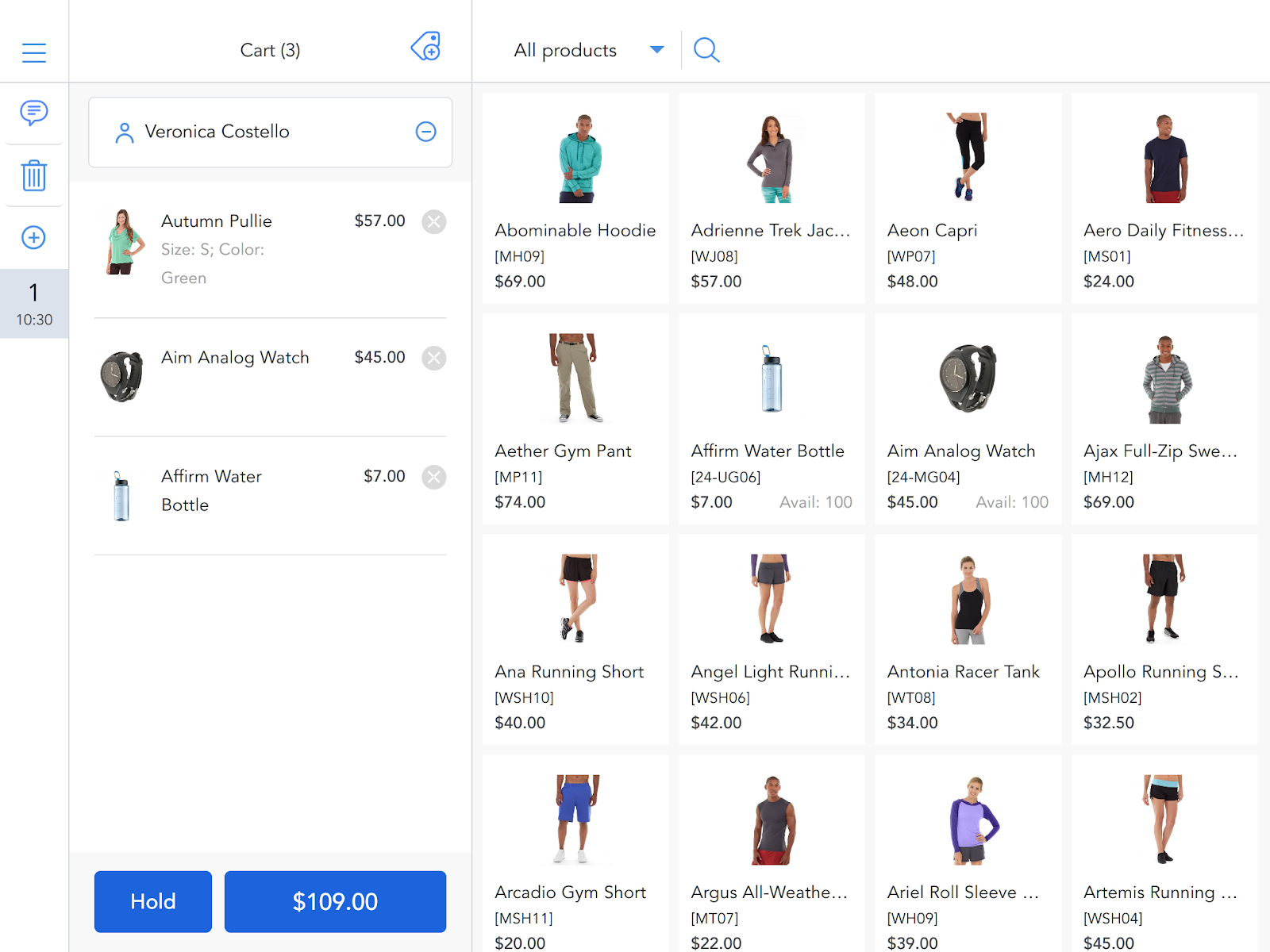The height and width of the screenshot is (952, 1270).
Task: Expand the product filter via its chevron arrow
Action: coord(657,49)
